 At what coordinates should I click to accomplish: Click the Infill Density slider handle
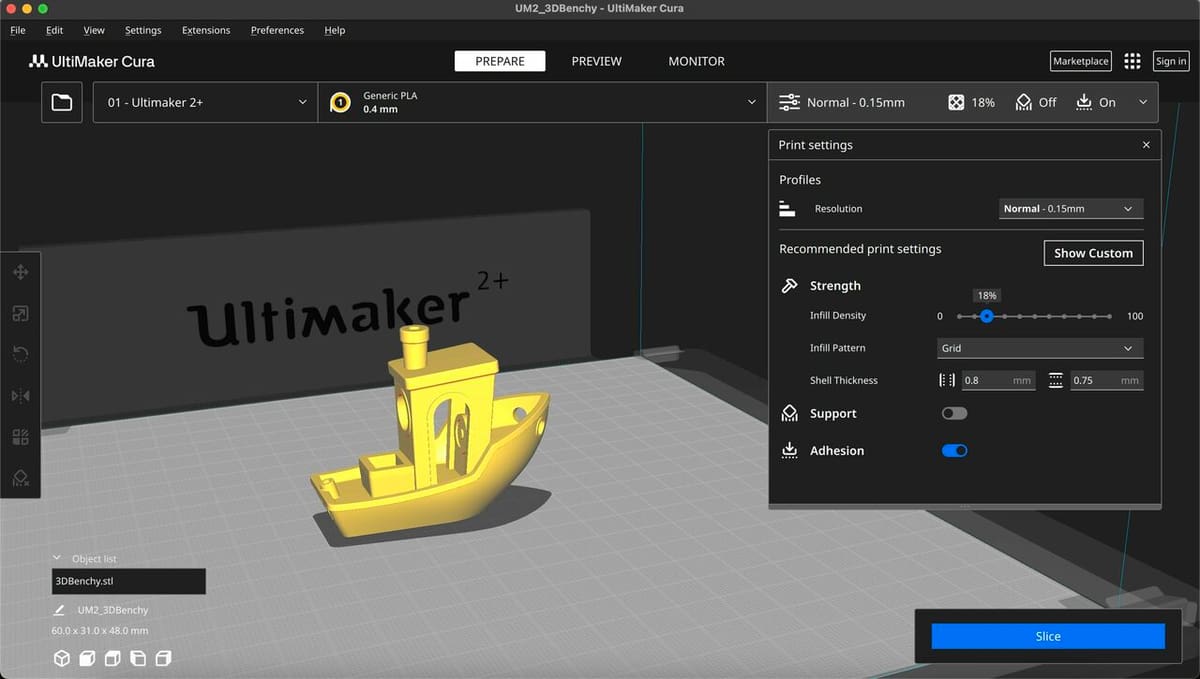tap(987, 316)
